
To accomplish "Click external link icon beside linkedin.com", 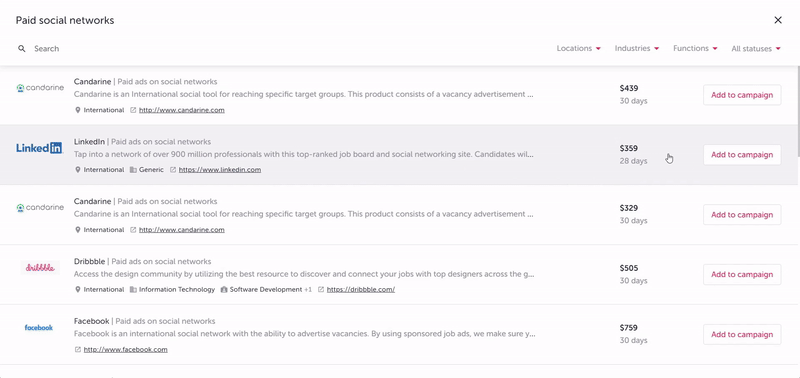I will (x=173, y=170).
